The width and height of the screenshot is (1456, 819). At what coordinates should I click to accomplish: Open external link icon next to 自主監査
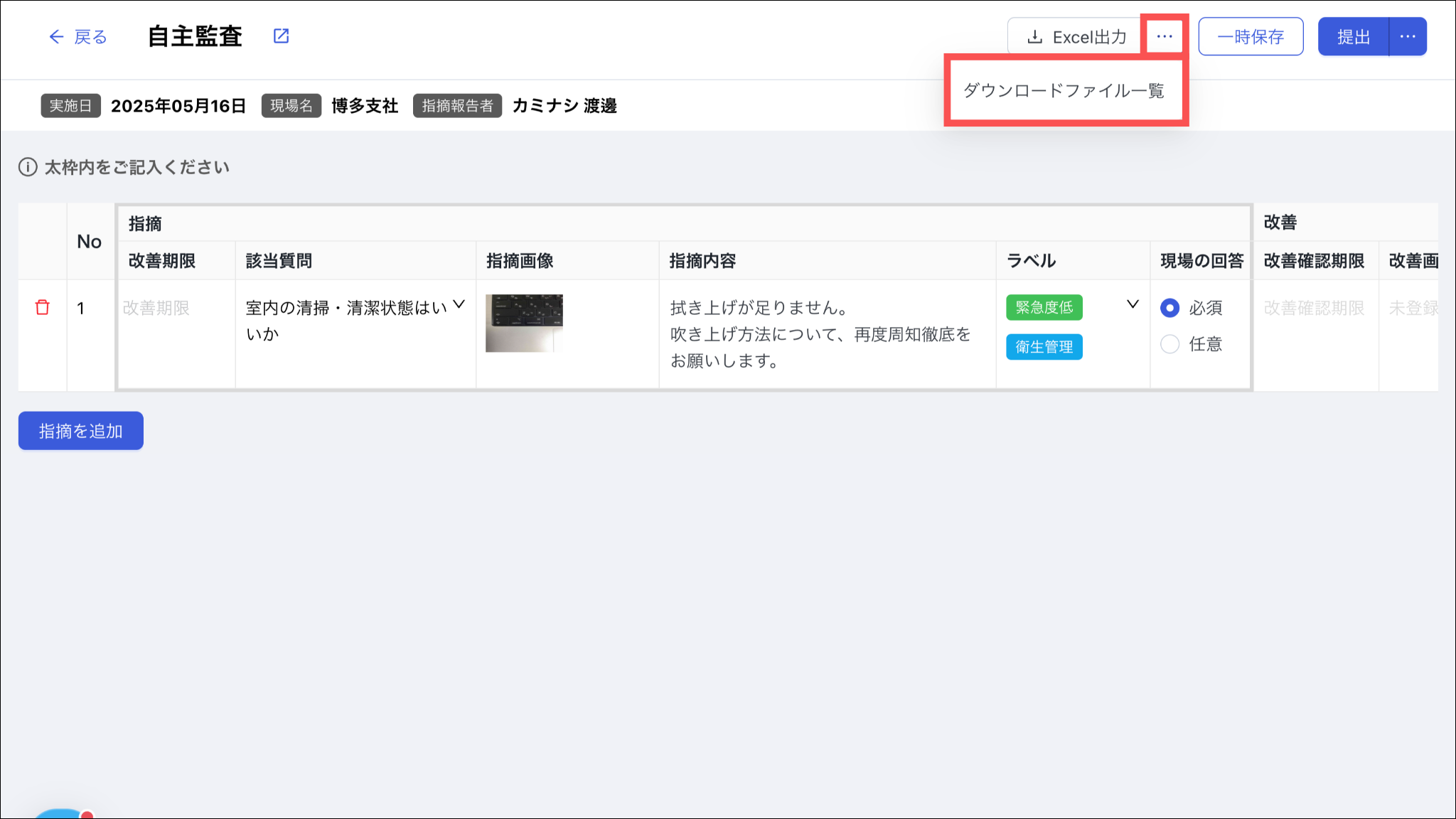point(282,36)
